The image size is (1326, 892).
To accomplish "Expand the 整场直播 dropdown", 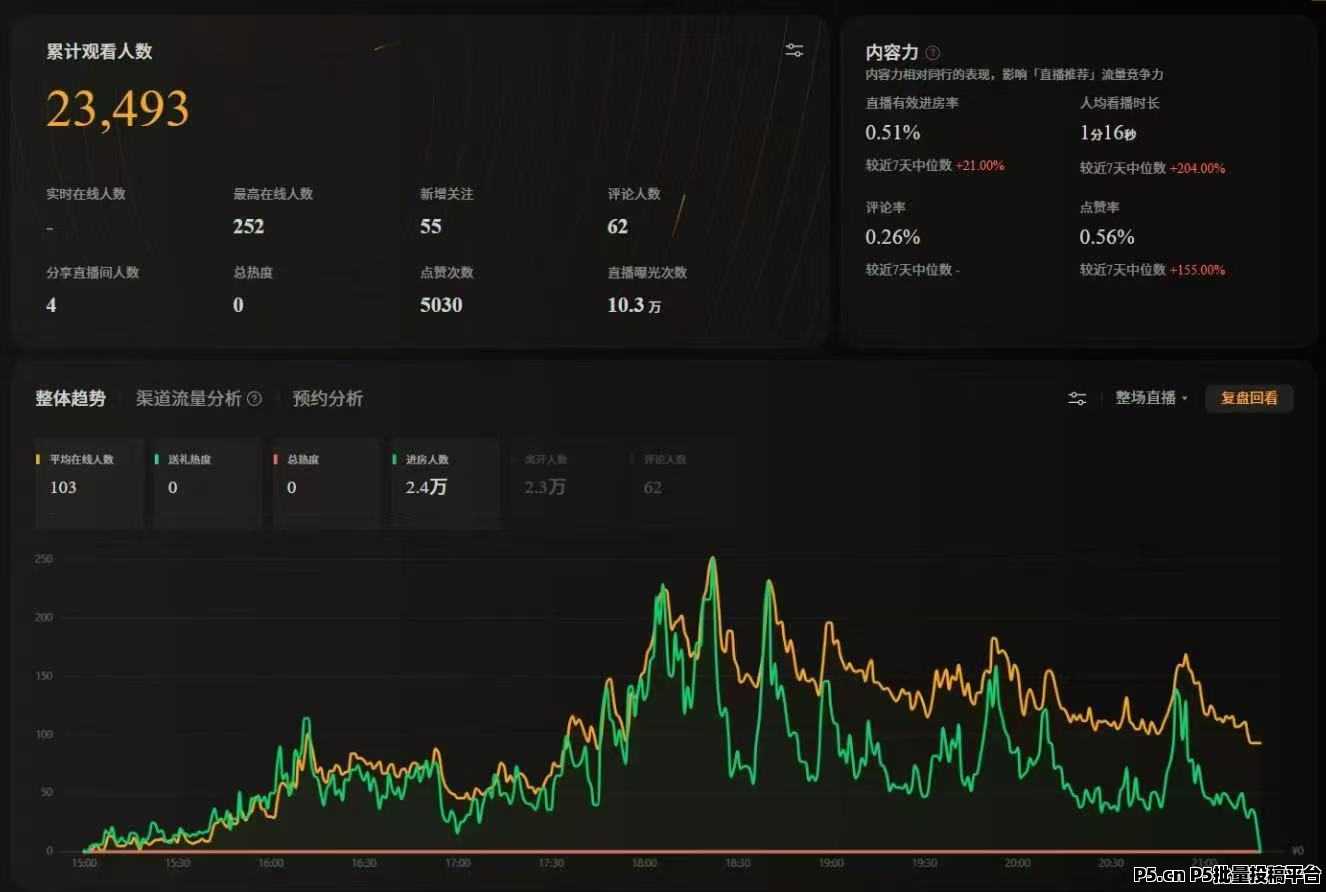I will click(x=1152, y=398).
